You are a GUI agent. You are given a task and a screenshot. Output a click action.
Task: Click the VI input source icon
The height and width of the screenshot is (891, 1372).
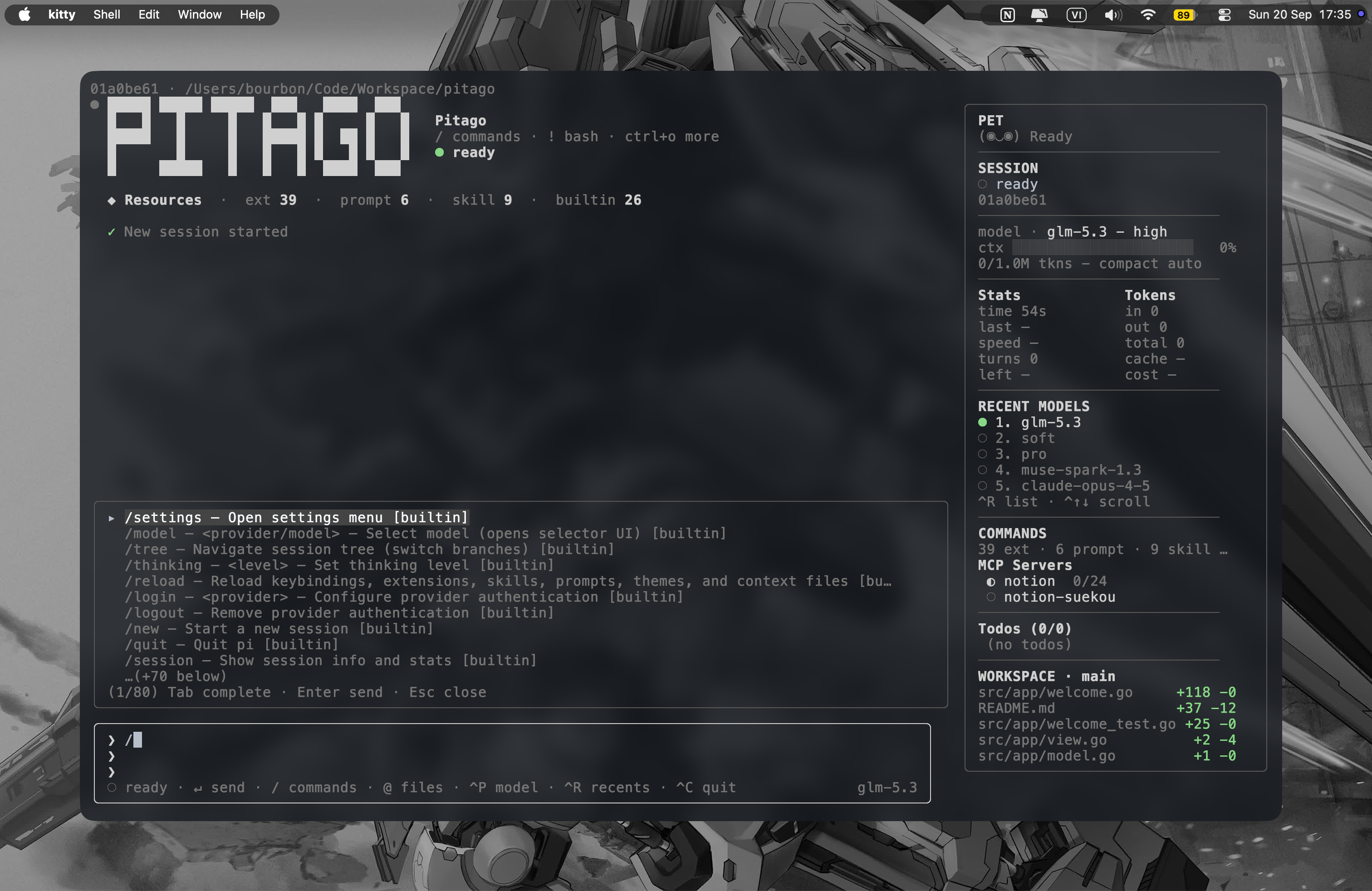point(1076,15)
